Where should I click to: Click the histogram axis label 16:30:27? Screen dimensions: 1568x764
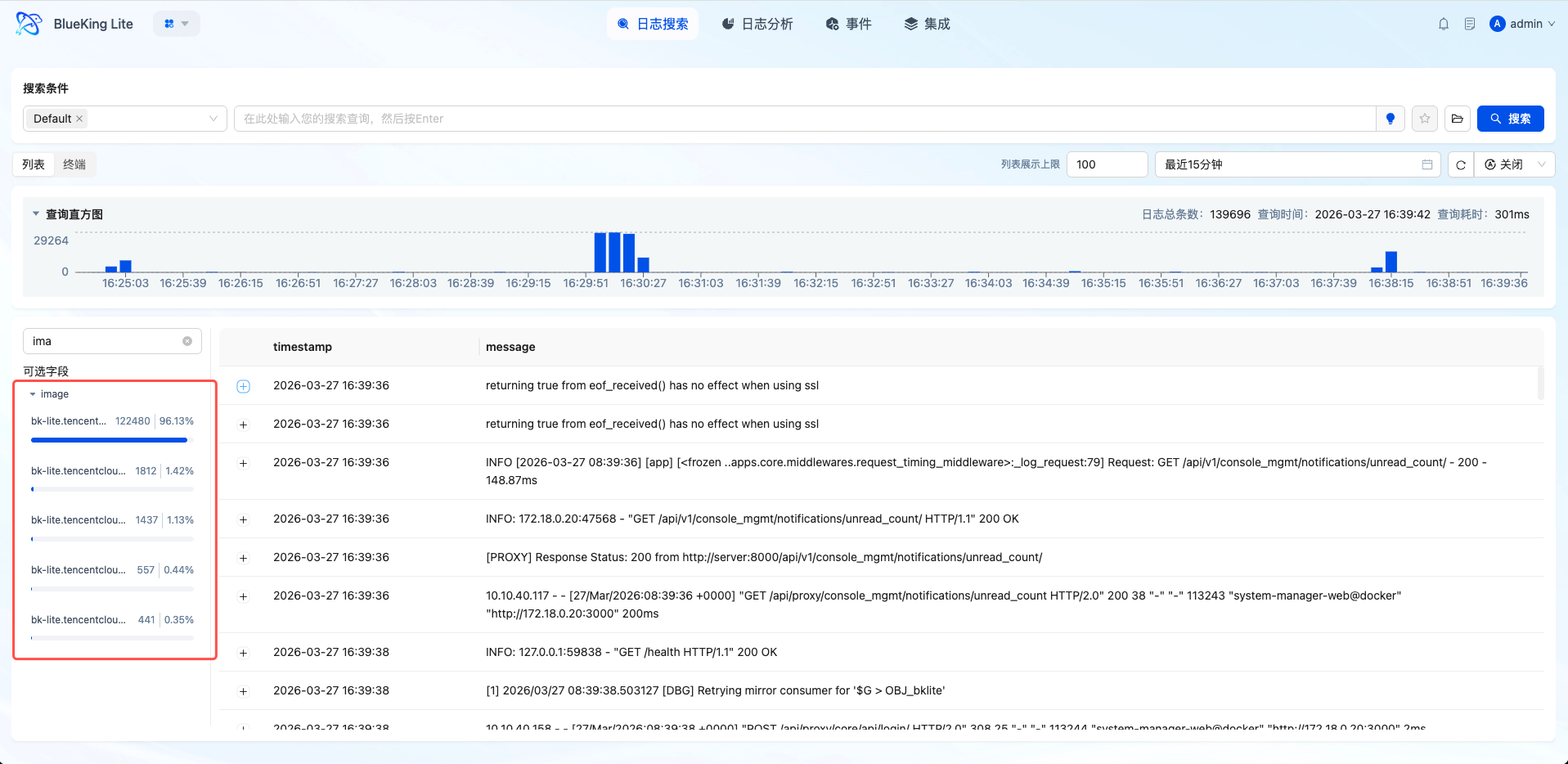click(x=643, y=283)
